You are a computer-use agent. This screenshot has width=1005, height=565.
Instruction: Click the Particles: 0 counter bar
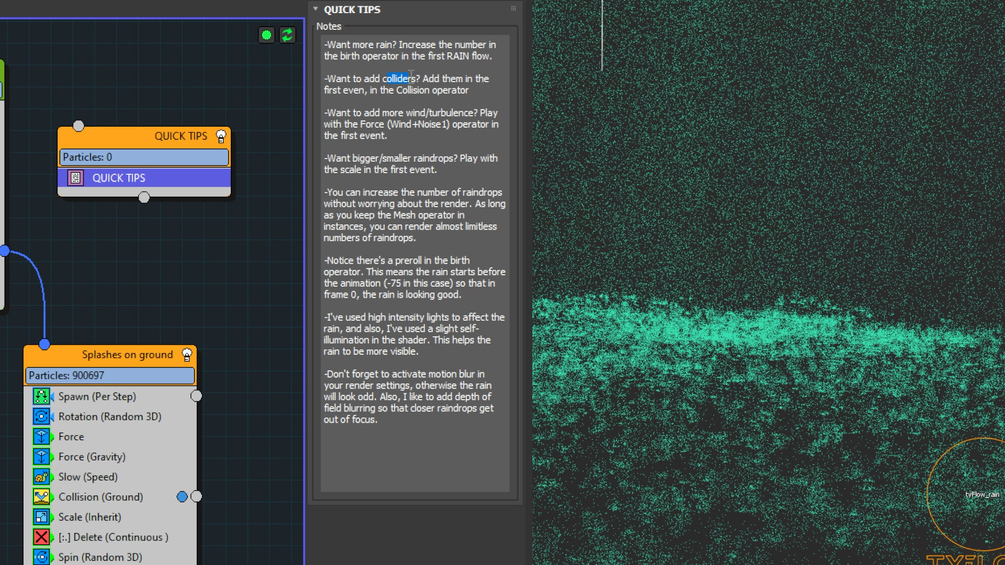[x=144, y=157]
